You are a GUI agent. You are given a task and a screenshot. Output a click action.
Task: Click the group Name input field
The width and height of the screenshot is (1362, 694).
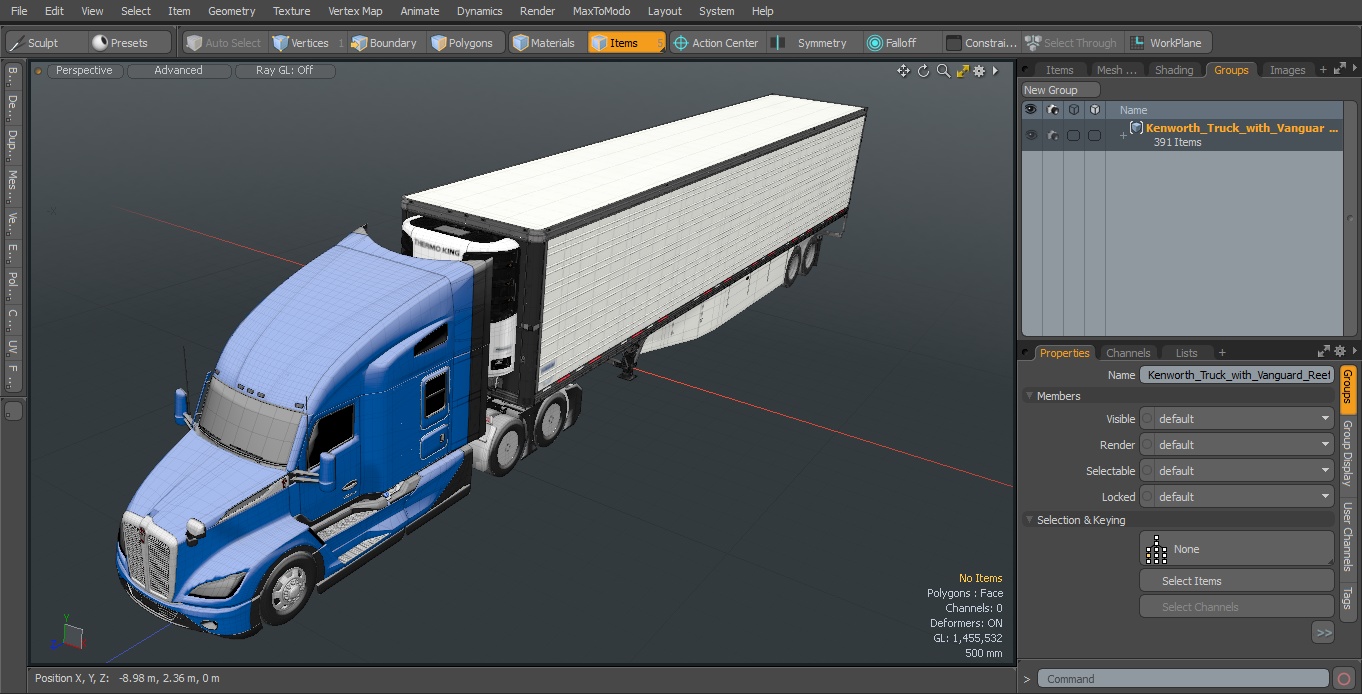(x=1237, y=375)
